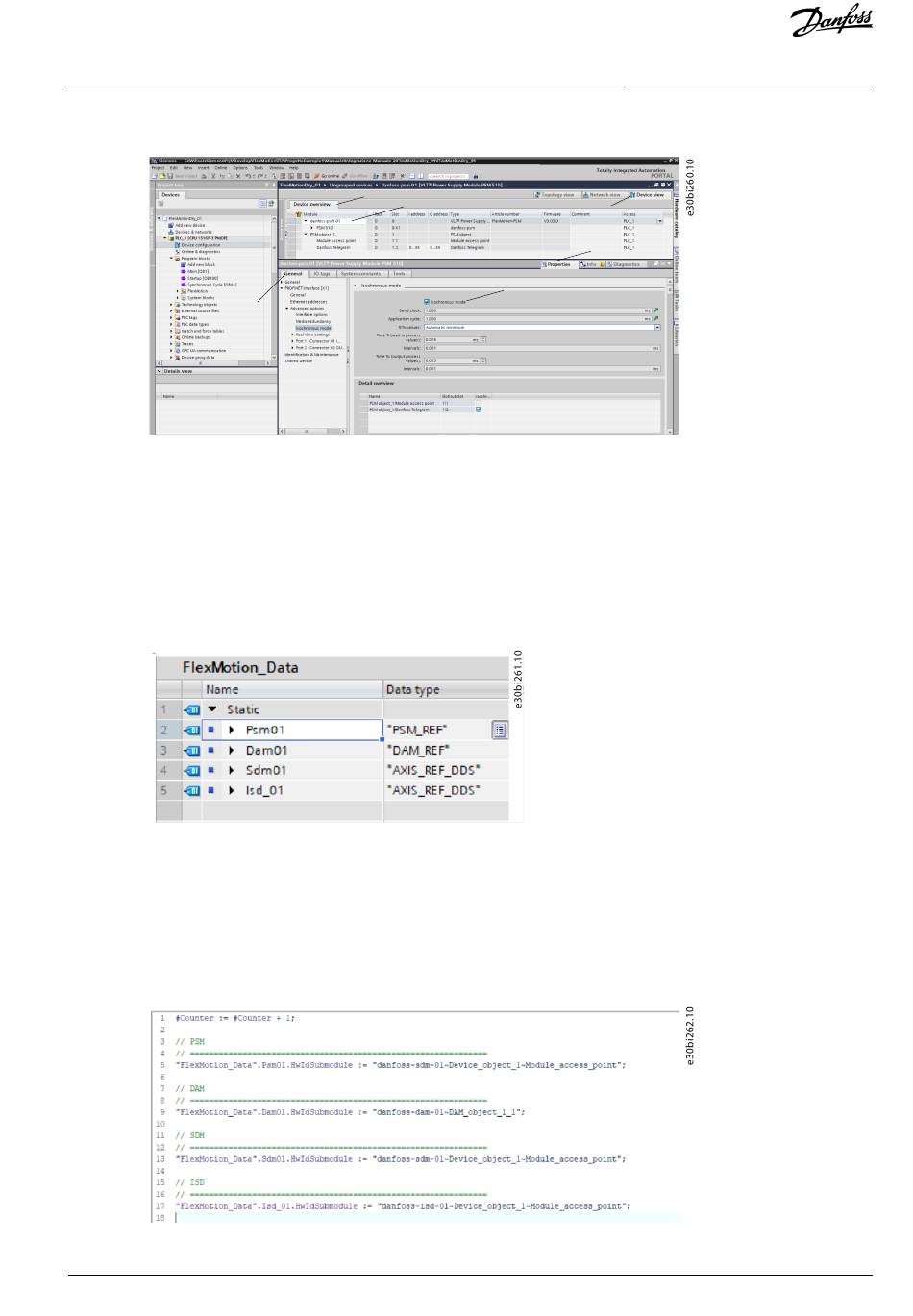Screen dimensions: 913x1316
Task: Click the Add new device icon
Action: click(171, 225)
